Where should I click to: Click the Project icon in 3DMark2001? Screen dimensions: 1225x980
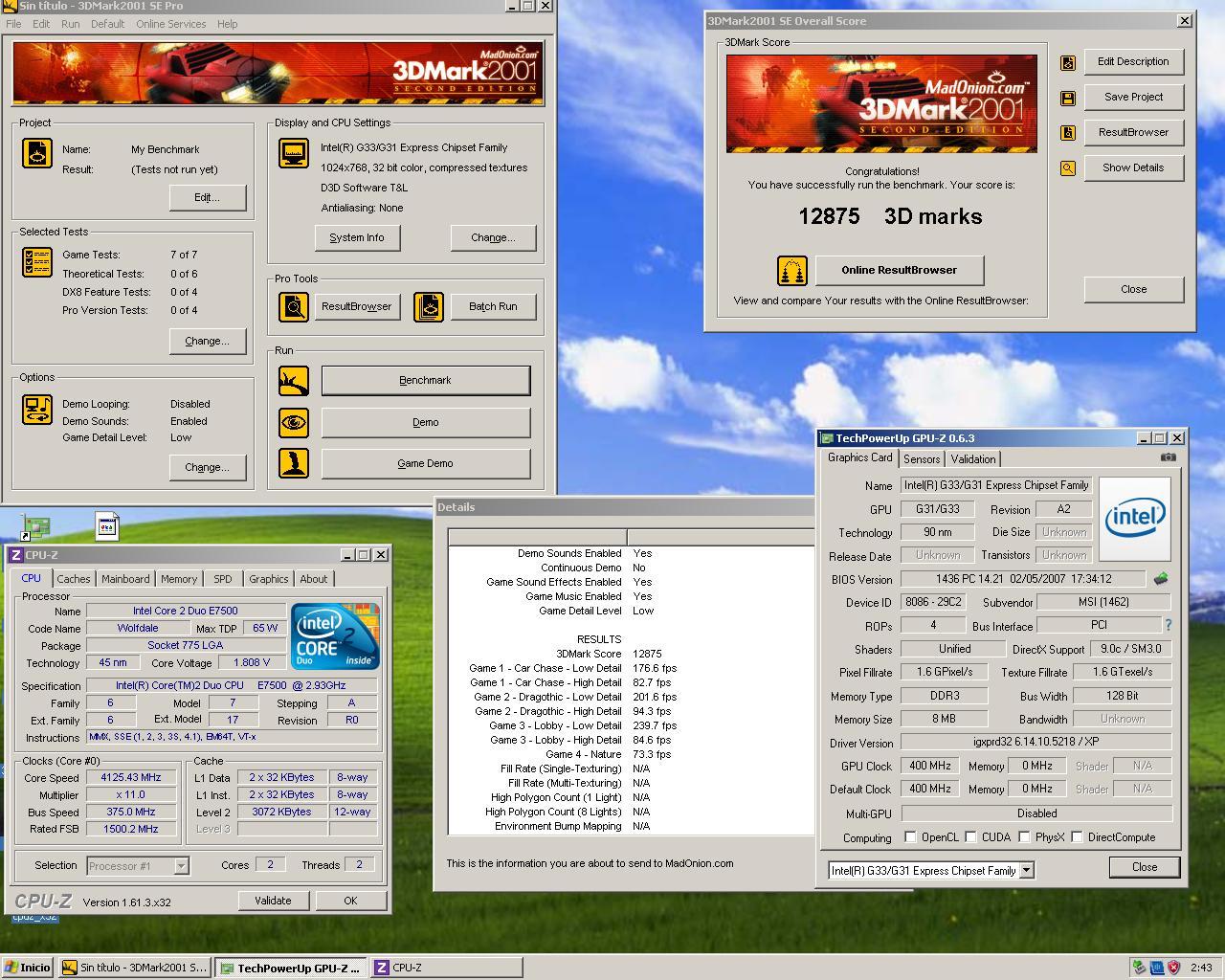pyautogui.click(x=37, y=153)
